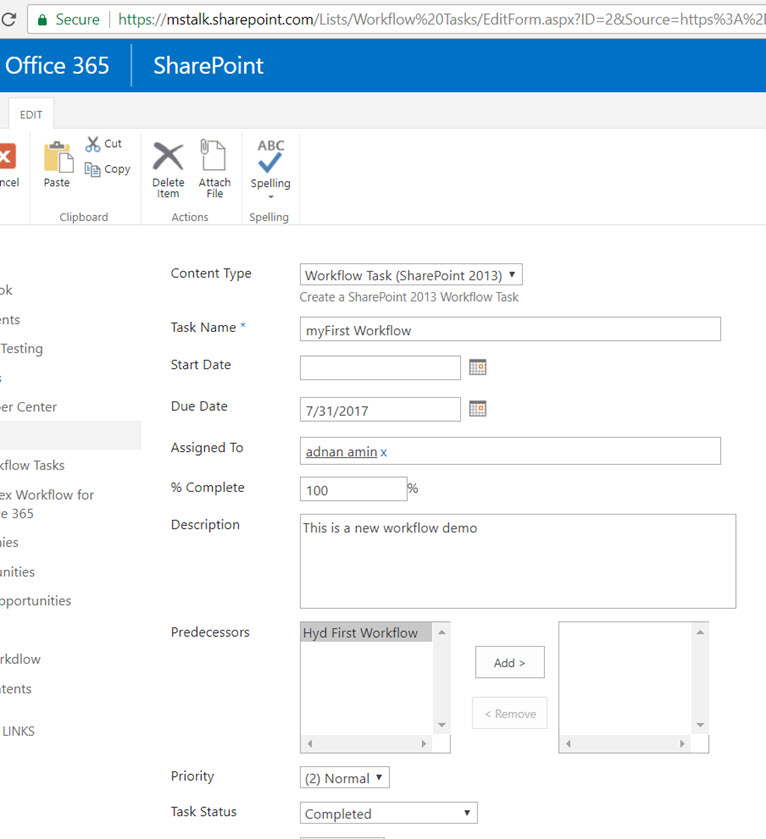Open the Workflow for 365 sidebar link

47,504
